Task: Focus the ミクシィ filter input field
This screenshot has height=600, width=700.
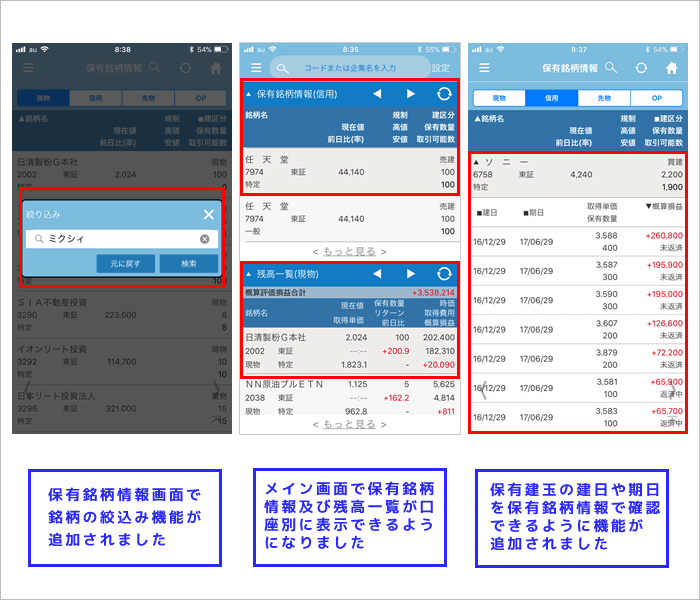Action: 122,239
